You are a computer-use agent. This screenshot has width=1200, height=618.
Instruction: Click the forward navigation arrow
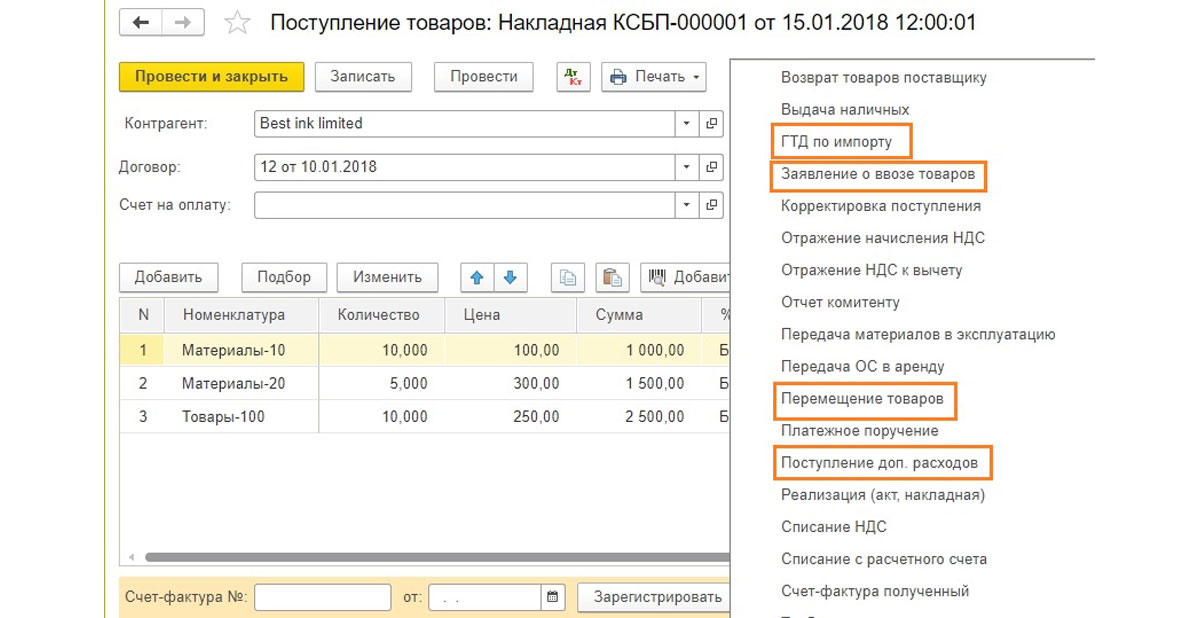(183, 22)
